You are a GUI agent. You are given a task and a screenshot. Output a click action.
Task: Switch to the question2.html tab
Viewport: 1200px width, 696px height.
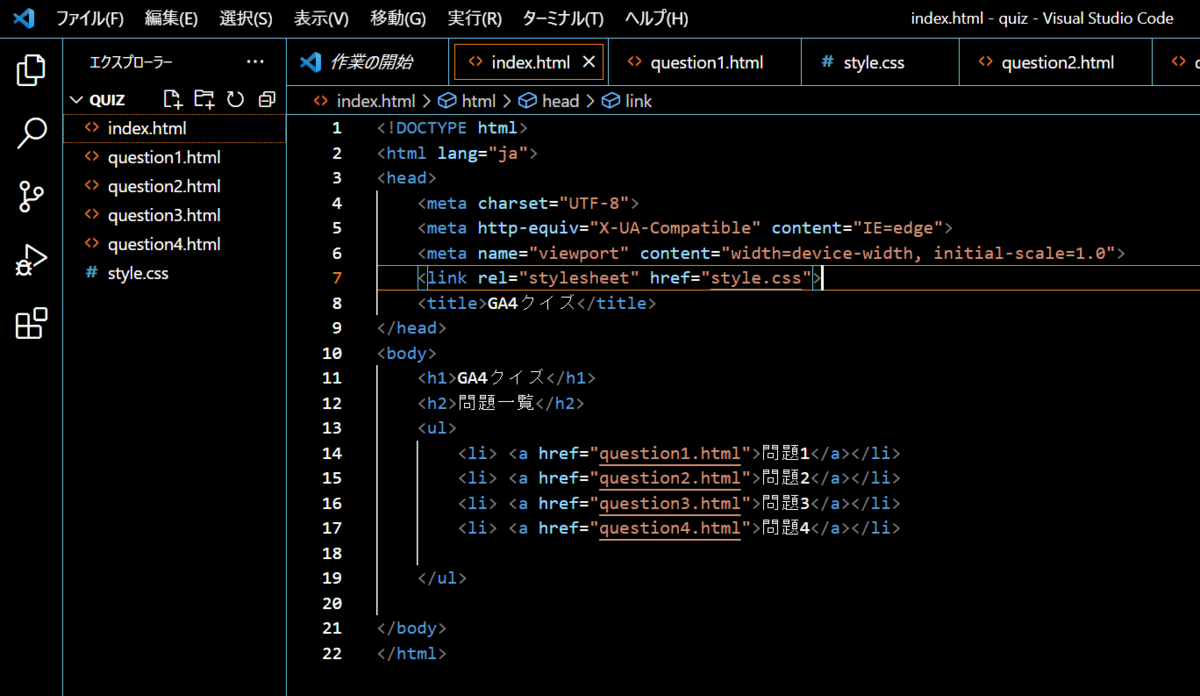(1057, 62)
